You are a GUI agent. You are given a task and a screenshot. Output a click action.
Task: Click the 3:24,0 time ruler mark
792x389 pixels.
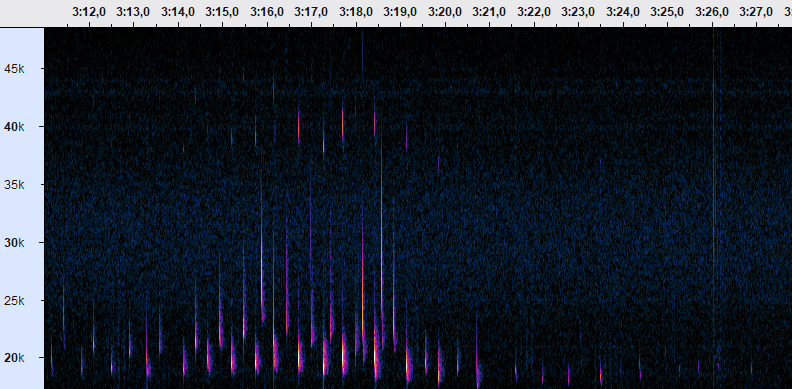click(623, 12)
